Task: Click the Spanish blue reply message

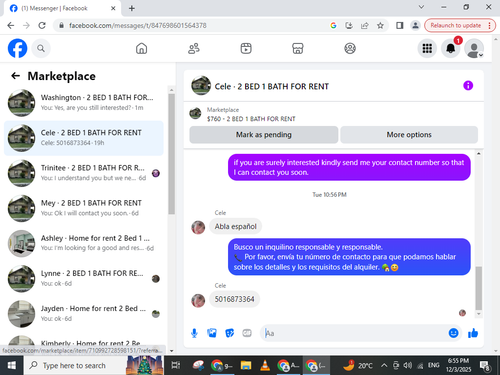Action: [349, 257]
